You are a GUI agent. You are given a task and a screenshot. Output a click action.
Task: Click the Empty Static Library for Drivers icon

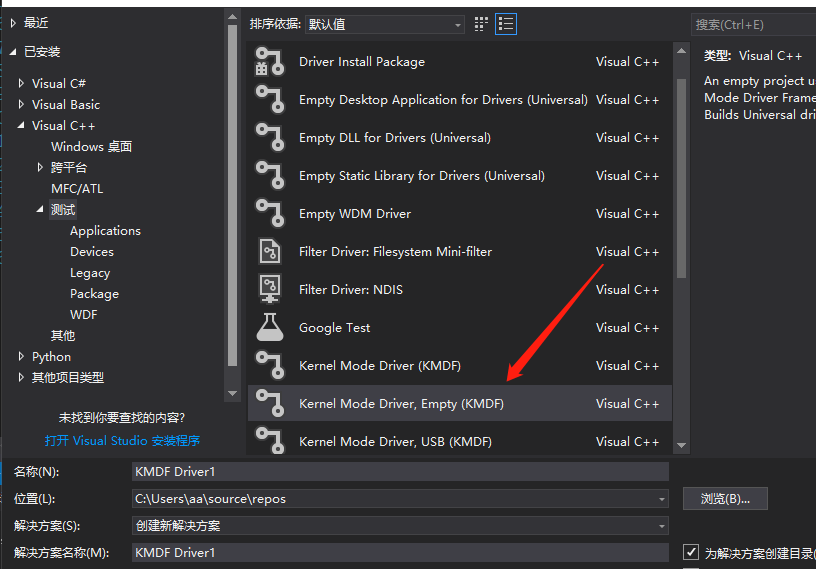pos(270,175)
